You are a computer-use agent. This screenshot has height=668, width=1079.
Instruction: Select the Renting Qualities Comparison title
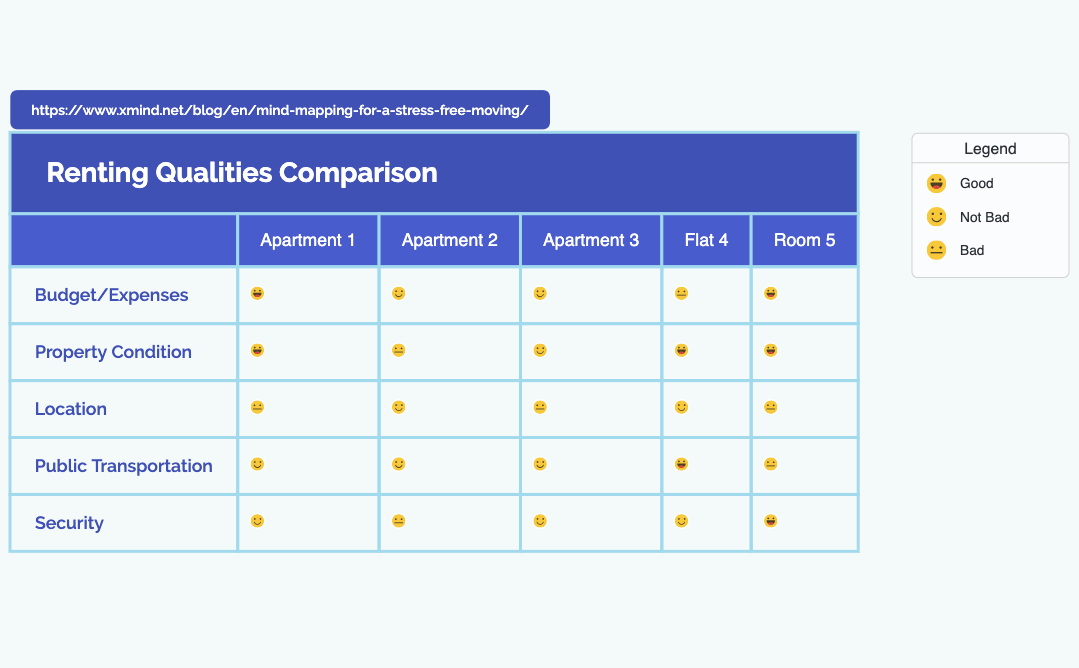242,173
